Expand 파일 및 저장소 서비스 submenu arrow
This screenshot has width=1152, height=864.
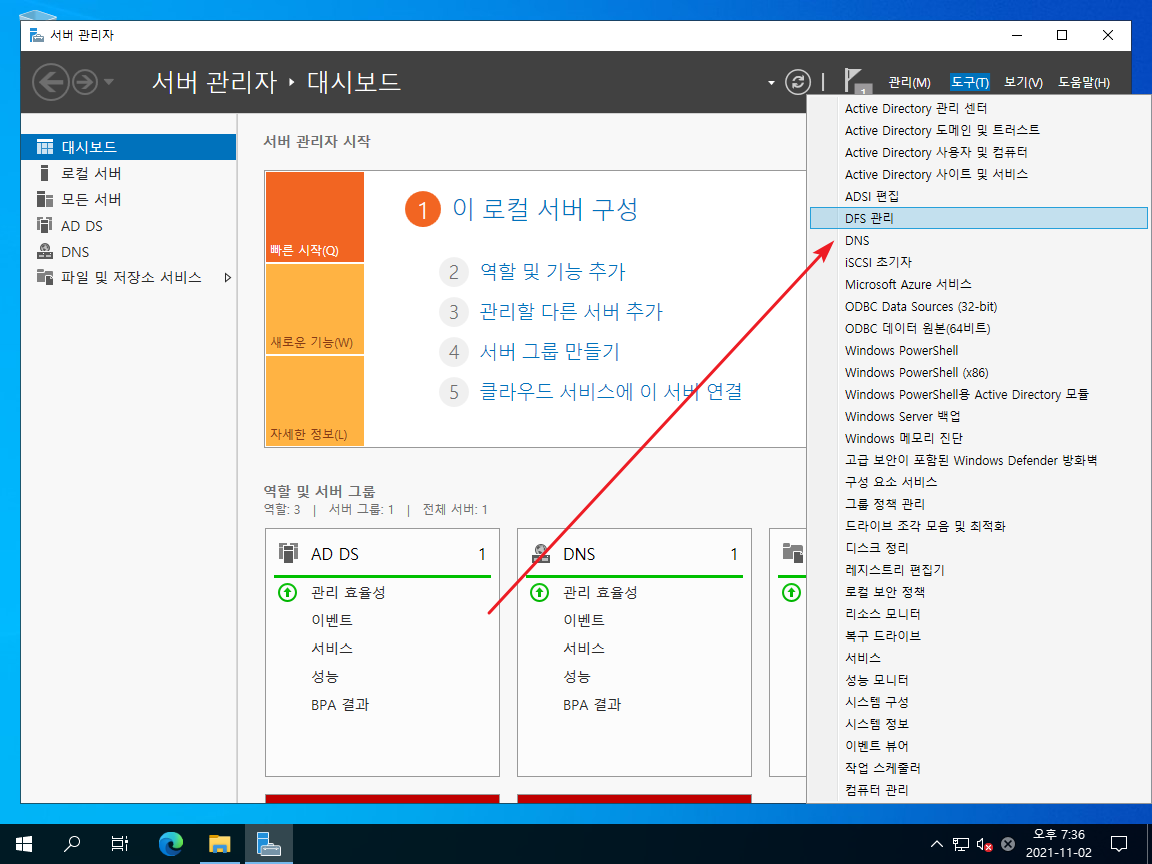(228, 278)
